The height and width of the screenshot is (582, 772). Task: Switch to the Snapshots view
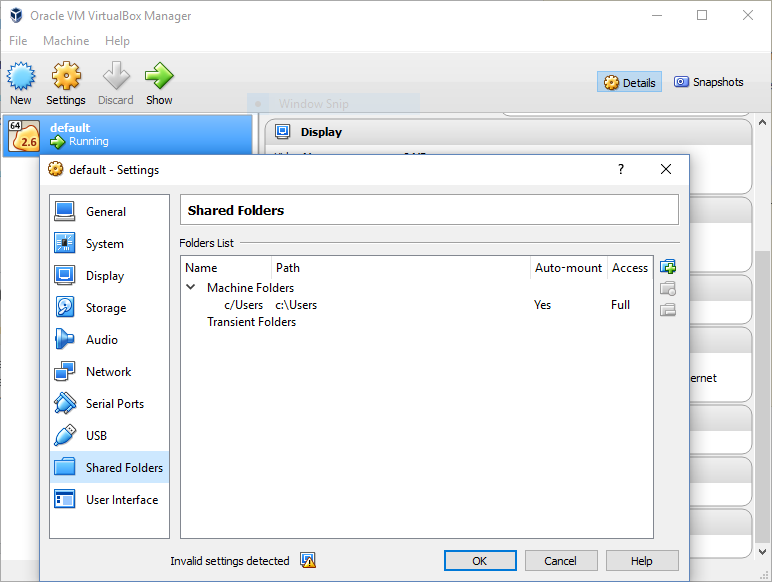point(709,82)
